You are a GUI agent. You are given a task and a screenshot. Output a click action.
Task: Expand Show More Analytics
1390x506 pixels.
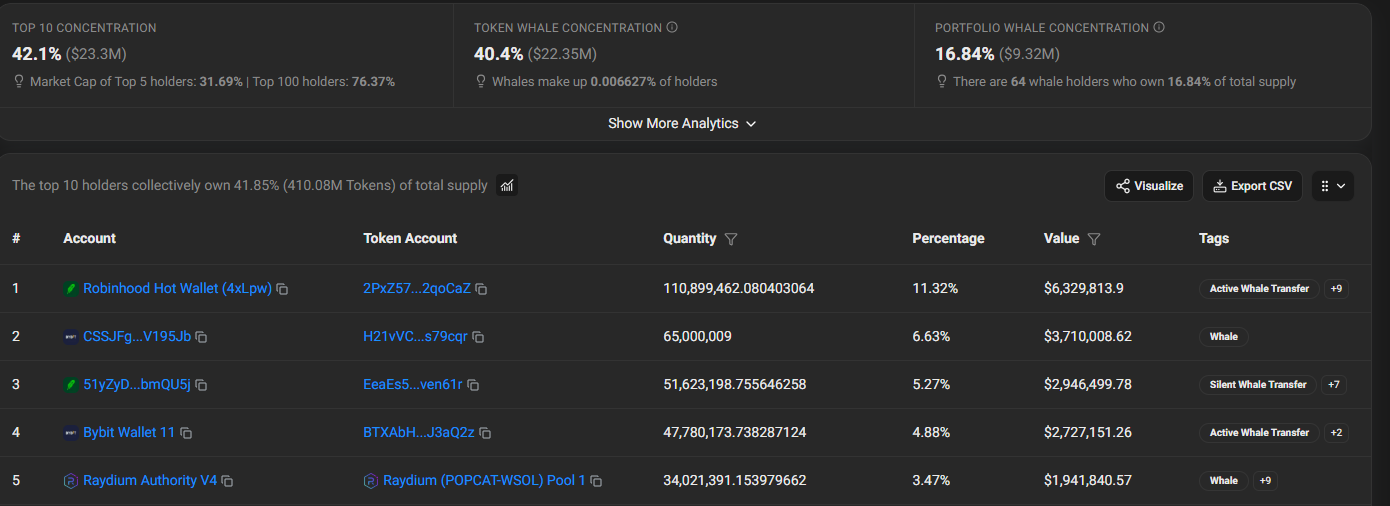(682, 124)
